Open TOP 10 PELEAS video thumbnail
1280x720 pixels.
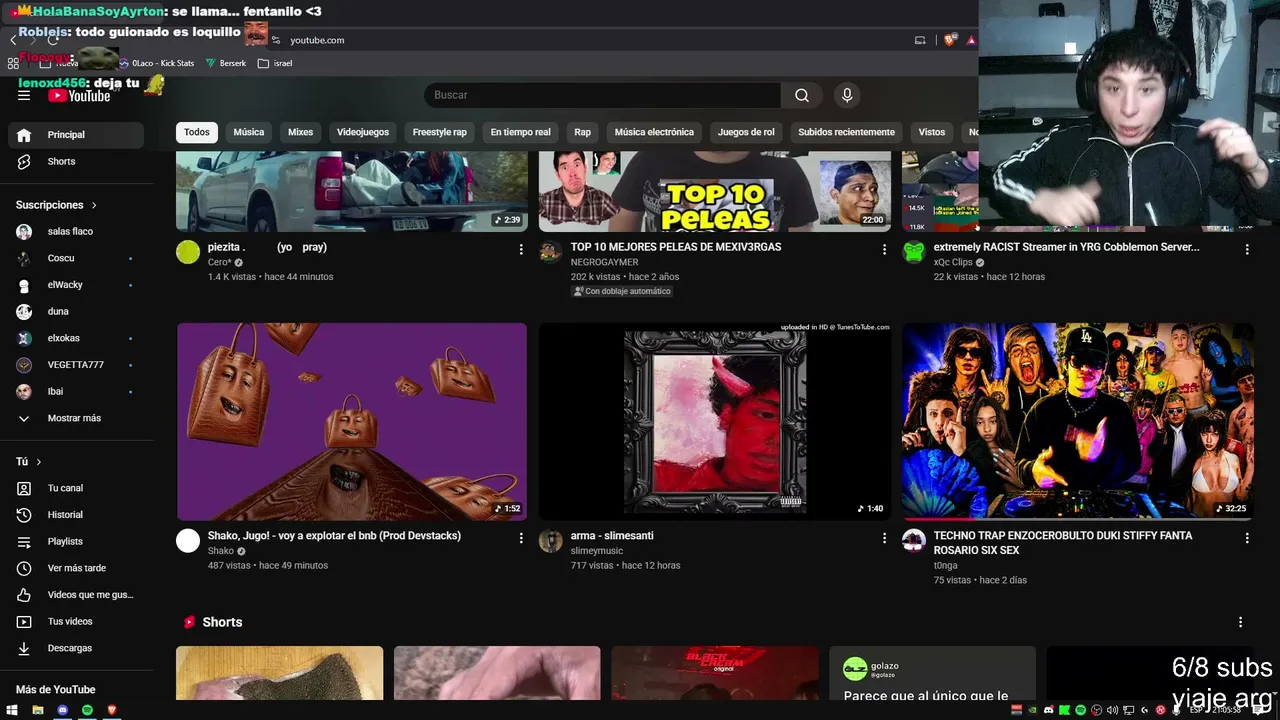pos(715,191)
